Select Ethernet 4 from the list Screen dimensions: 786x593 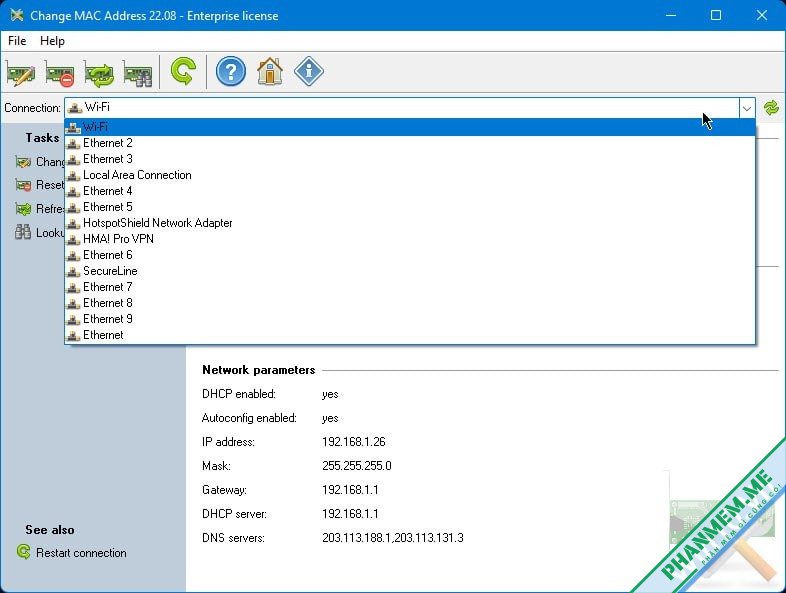pos(410,191)
